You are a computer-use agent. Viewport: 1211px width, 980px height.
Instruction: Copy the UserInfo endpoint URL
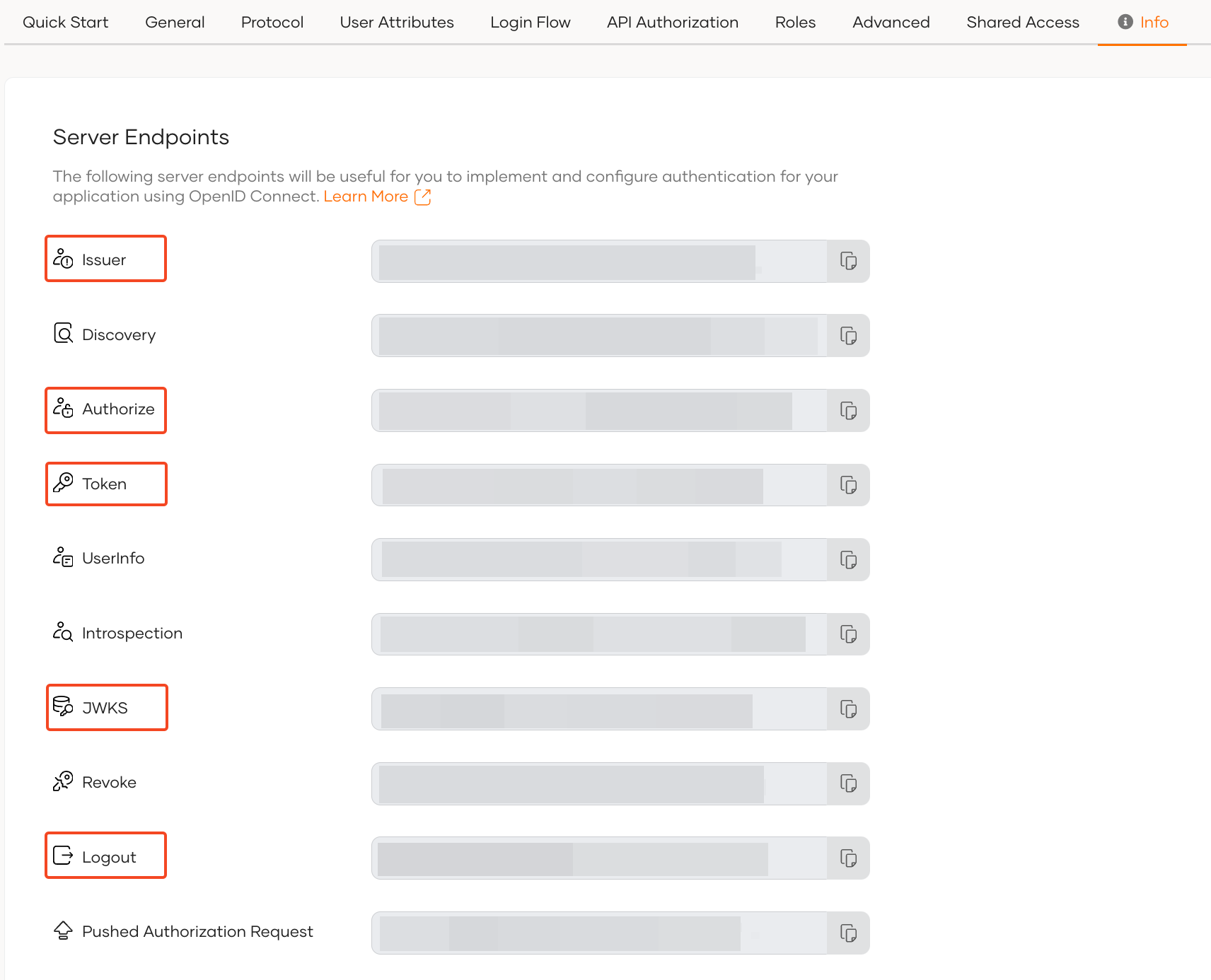[x=848, y=560]
